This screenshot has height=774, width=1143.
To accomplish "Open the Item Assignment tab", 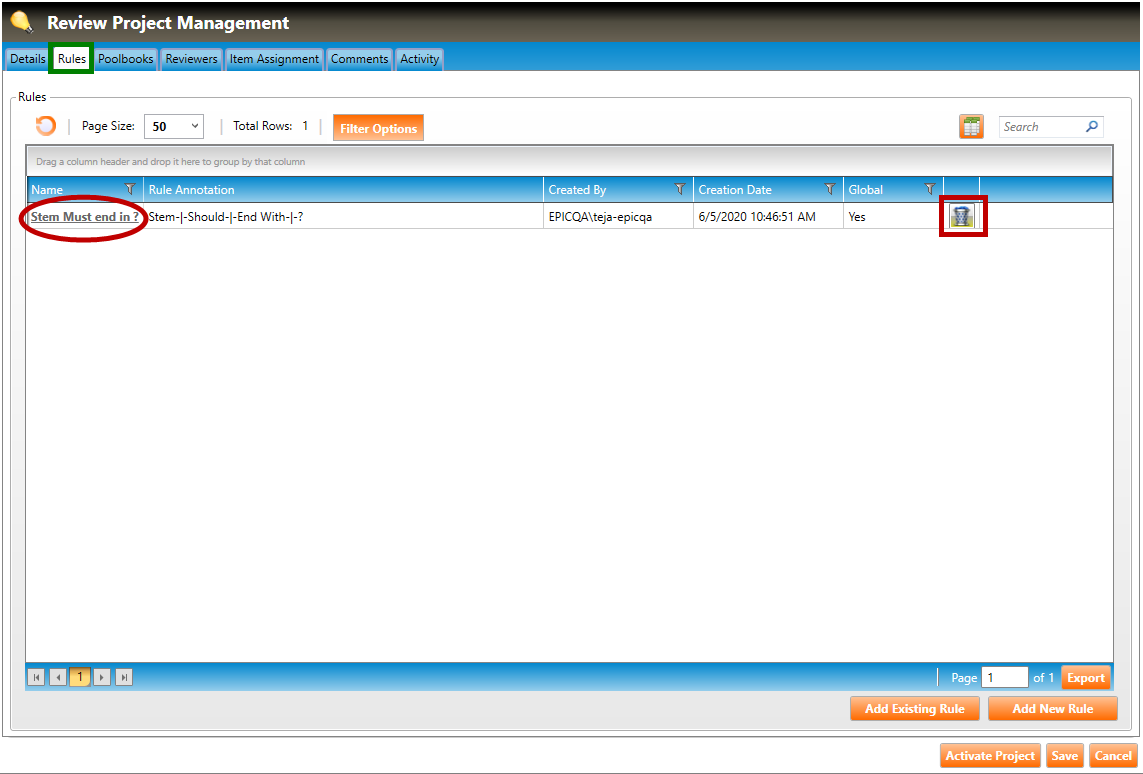I will [x=274, y=59].
